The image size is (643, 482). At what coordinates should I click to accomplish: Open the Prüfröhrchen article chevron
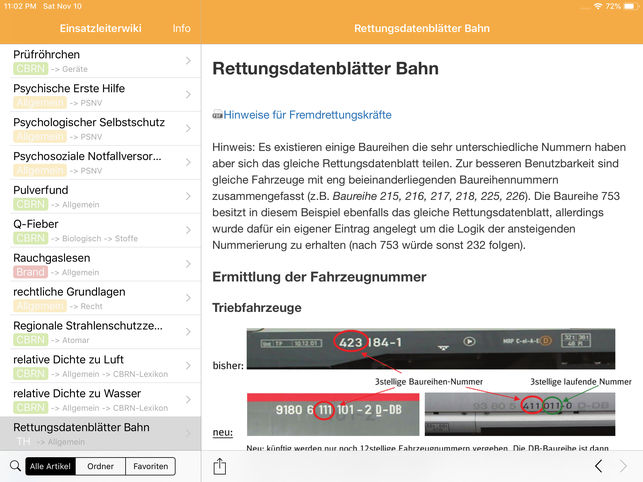pos(188,61)
